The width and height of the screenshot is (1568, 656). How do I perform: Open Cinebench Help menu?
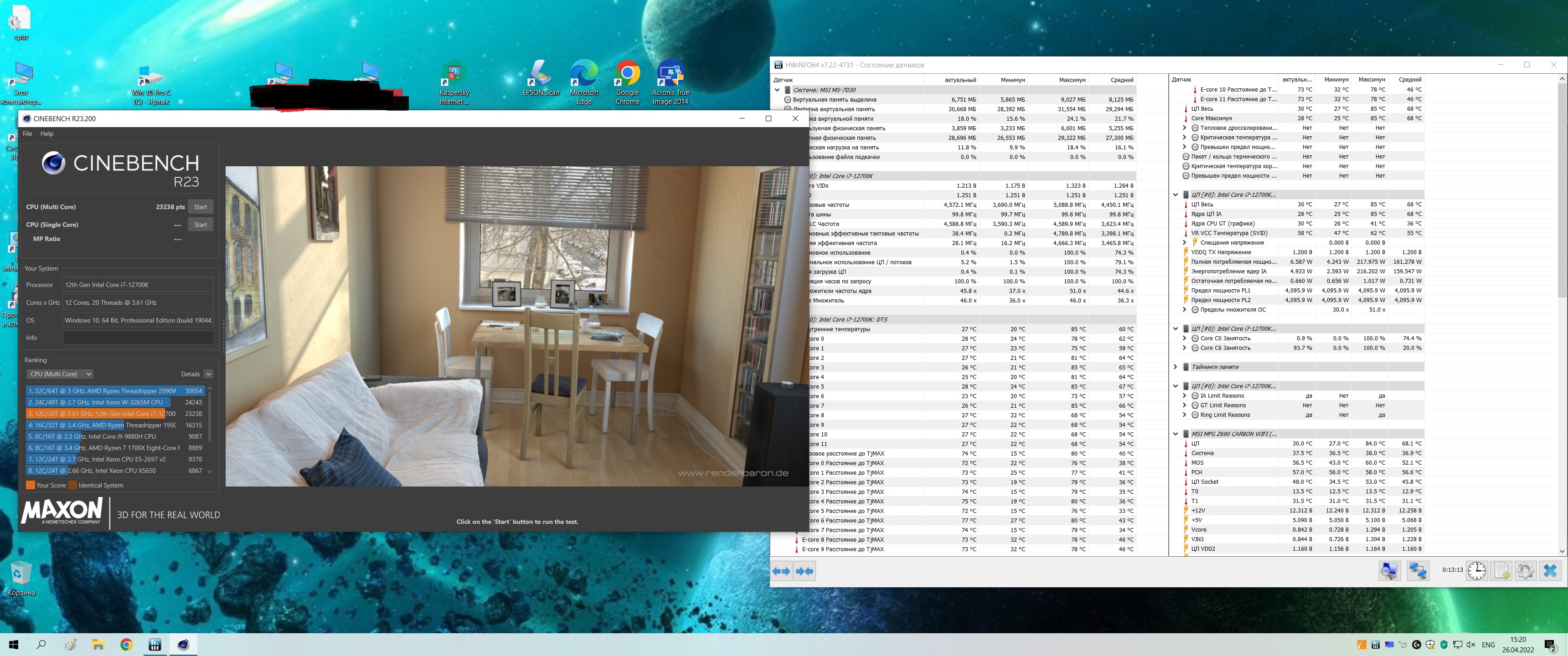tap(47, 134)
